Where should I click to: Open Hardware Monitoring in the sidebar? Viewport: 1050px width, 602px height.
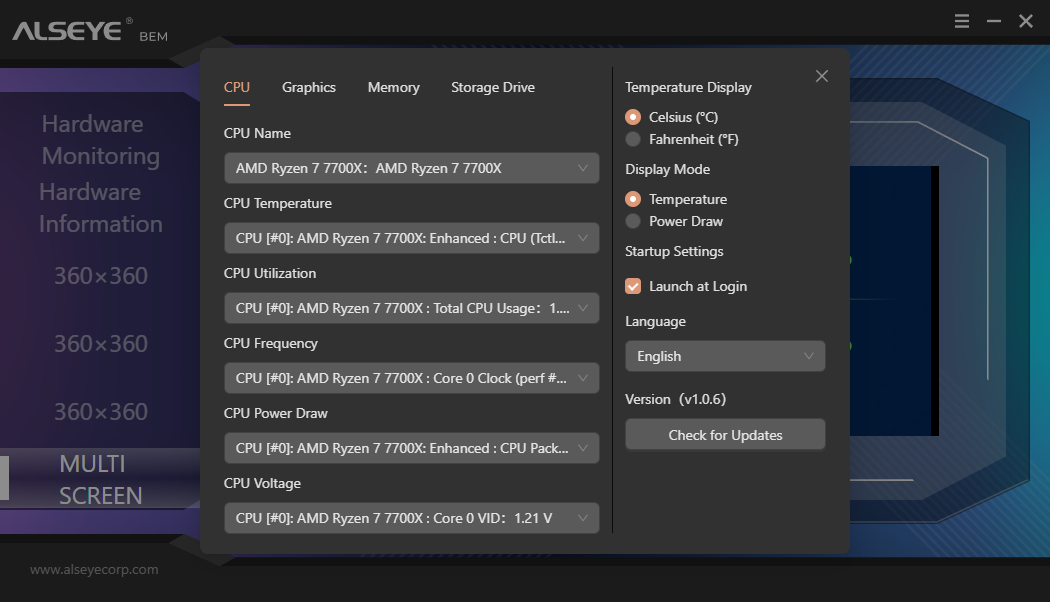(100, 140)
